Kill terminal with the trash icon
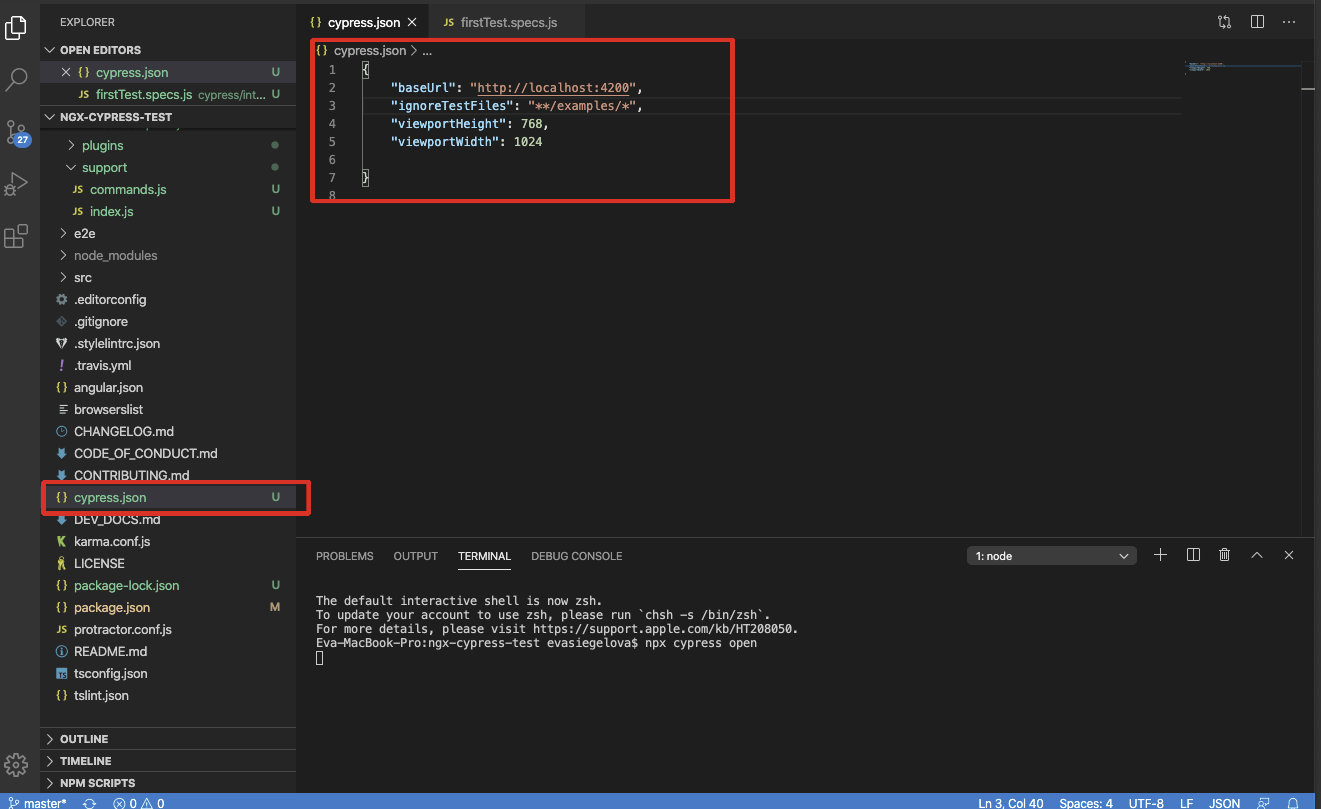The width and height of the screenshot is (1321, 809). pyautogui.click(x=1224, y=555)
